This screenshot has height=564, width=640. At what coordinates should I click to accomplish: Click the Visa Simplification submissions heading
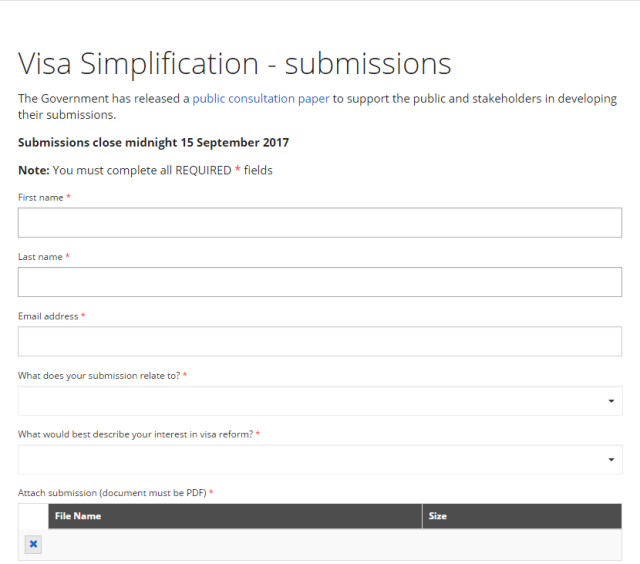click(235, 63)
